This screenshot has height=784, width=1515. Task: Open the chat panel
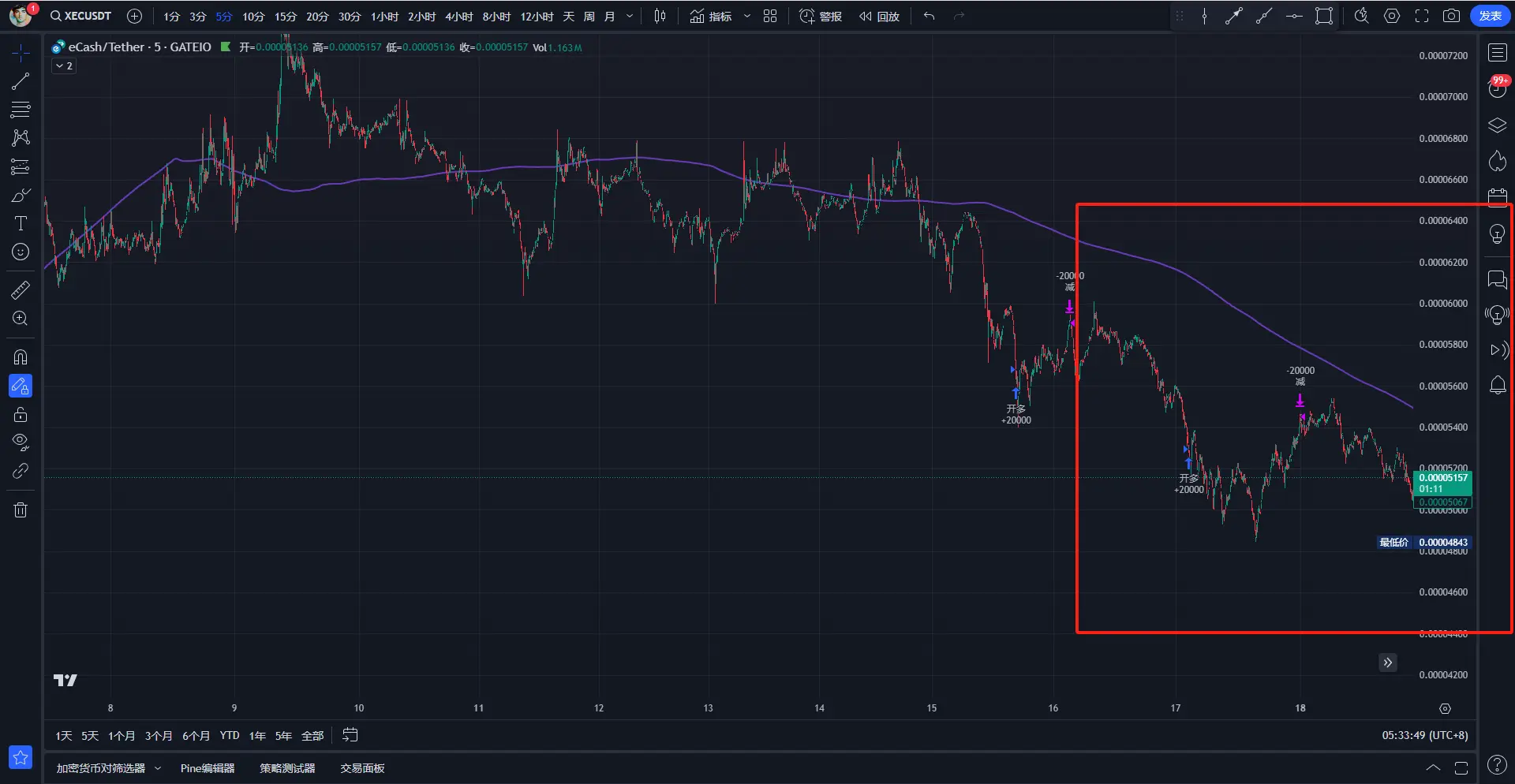1497,279
